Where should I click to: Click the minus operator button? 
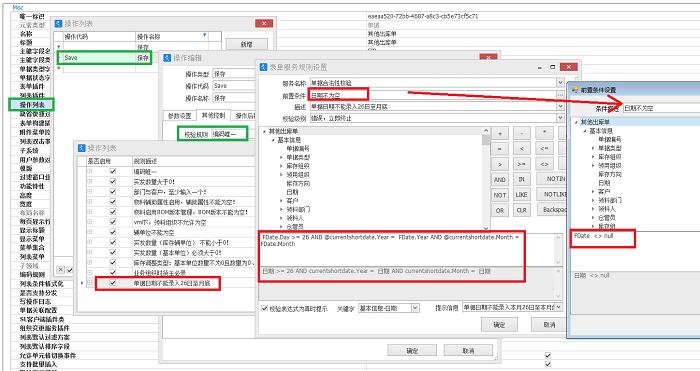[521, 133]
